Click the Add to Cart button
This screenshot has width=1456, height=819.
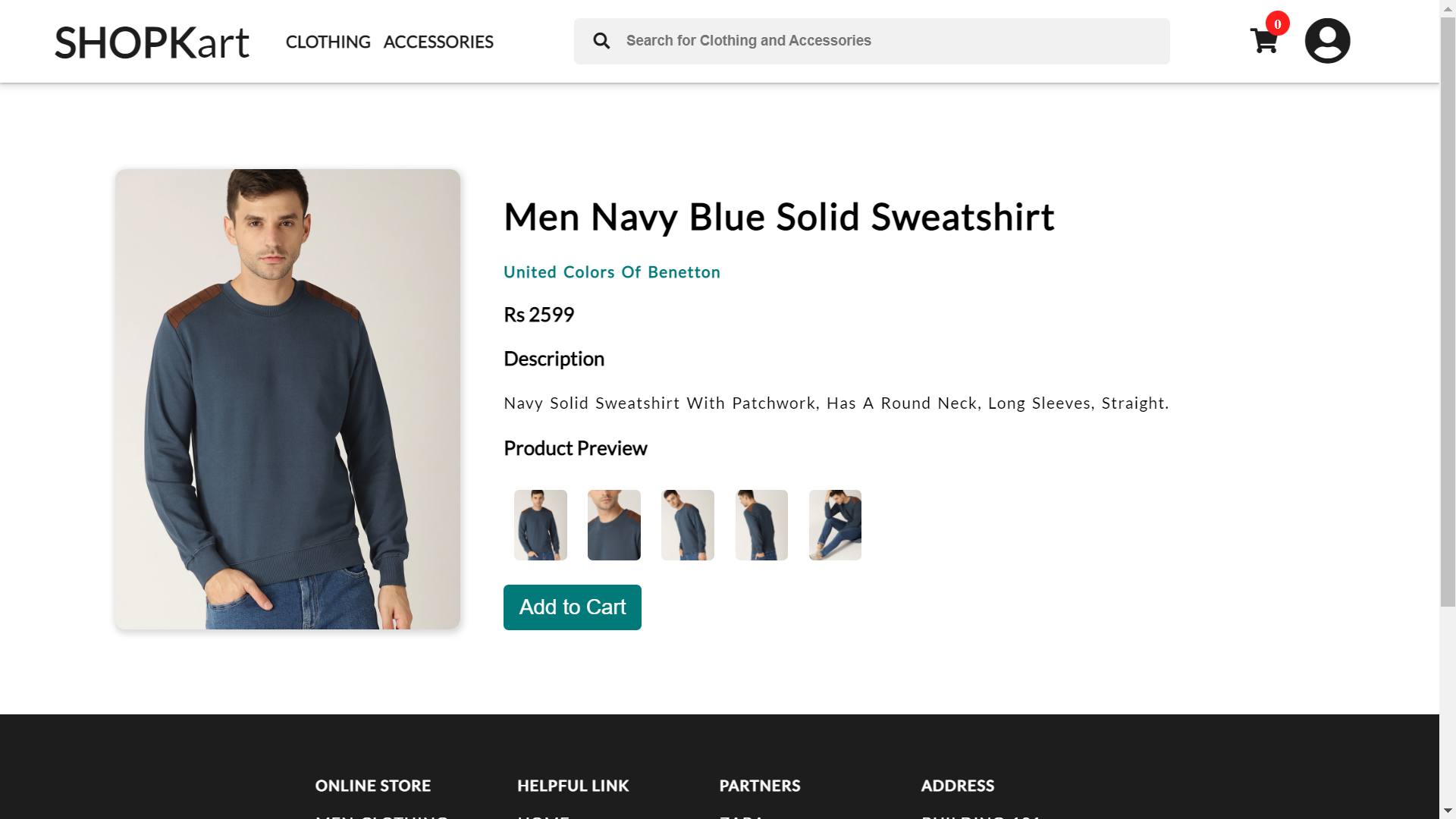tap(572, 607)
